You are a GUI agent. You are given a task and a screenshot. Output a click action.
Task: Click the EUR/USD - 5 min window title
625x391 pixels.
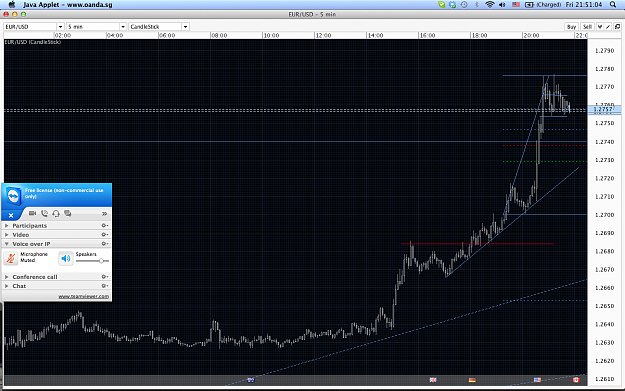[x=312, y=14]
